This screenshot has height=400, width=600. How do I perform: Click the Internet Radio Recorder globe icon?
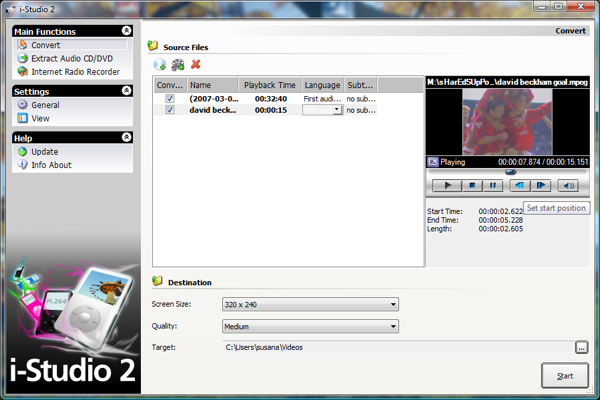tap(23, 71)
